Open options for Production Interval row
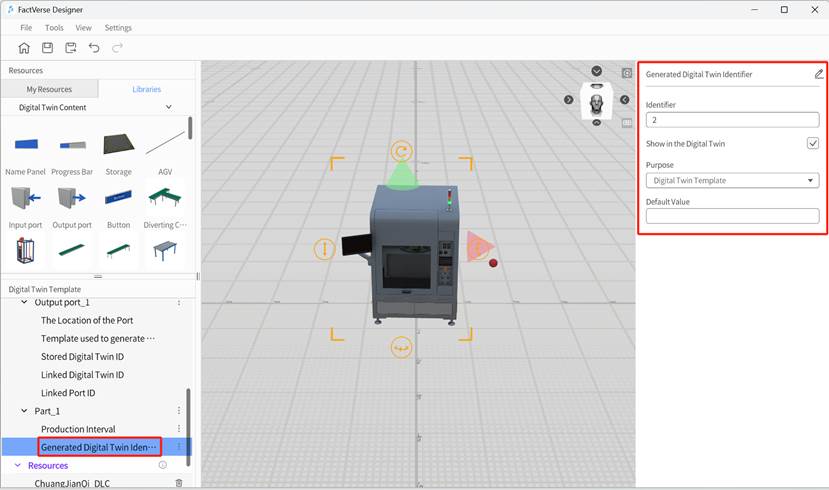The image size is (829, 490). pyautogui.click(x=179, y=429)
